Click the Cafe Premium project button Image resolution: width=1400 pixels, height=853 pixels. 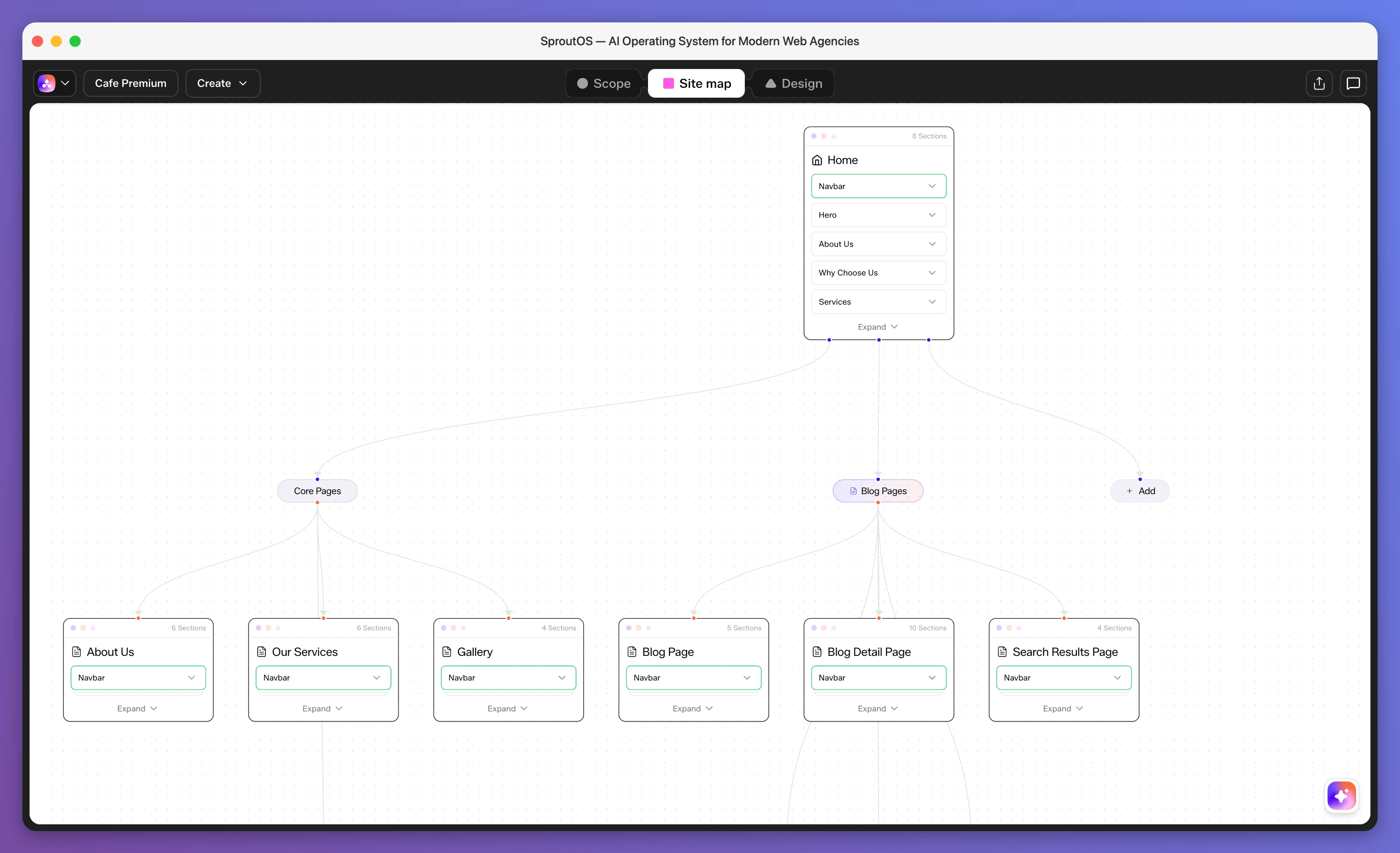pyautogui.click(x=131, y=83)
